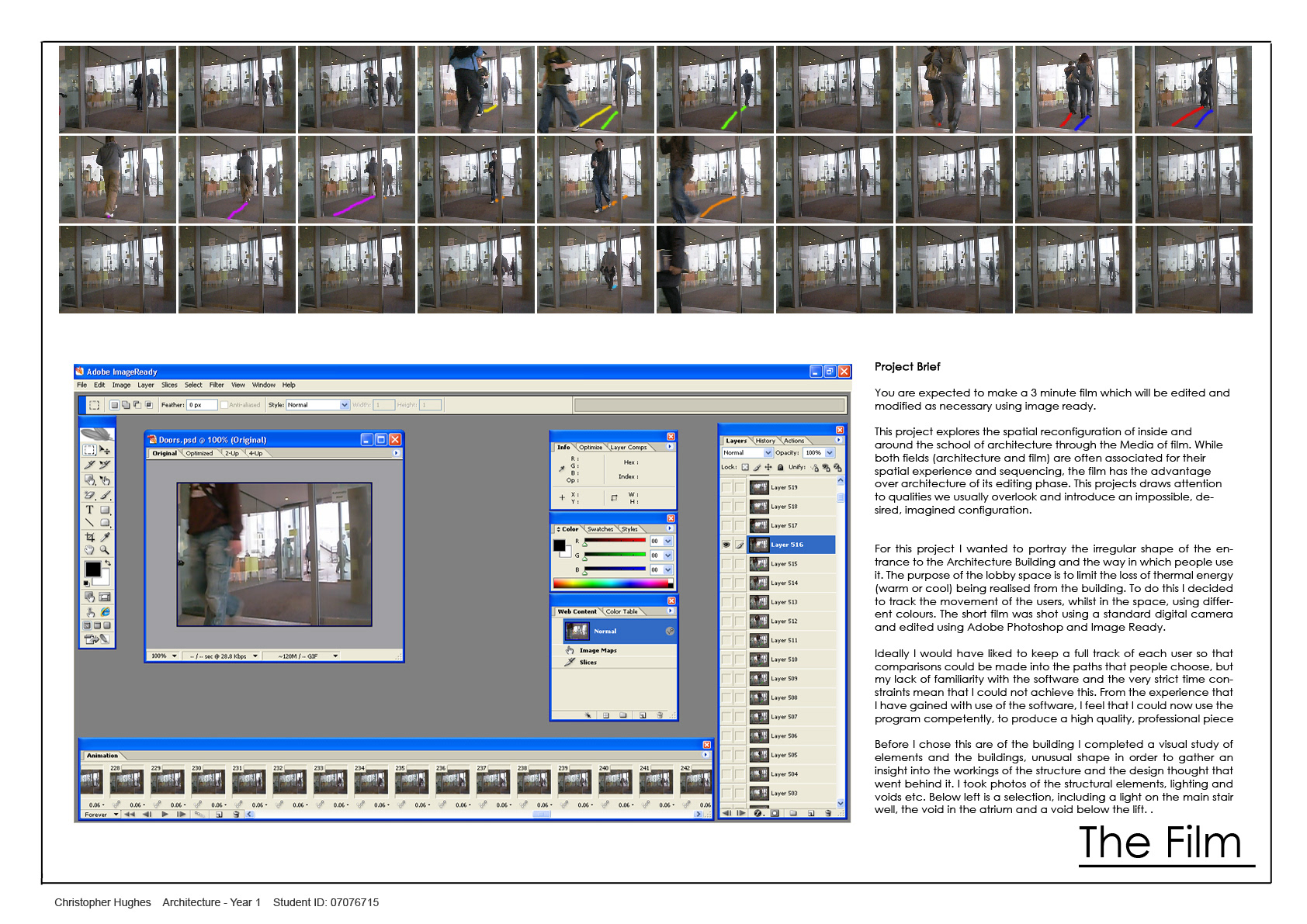
Task: Open the G color value dropdown
Action: pos(667,555)
